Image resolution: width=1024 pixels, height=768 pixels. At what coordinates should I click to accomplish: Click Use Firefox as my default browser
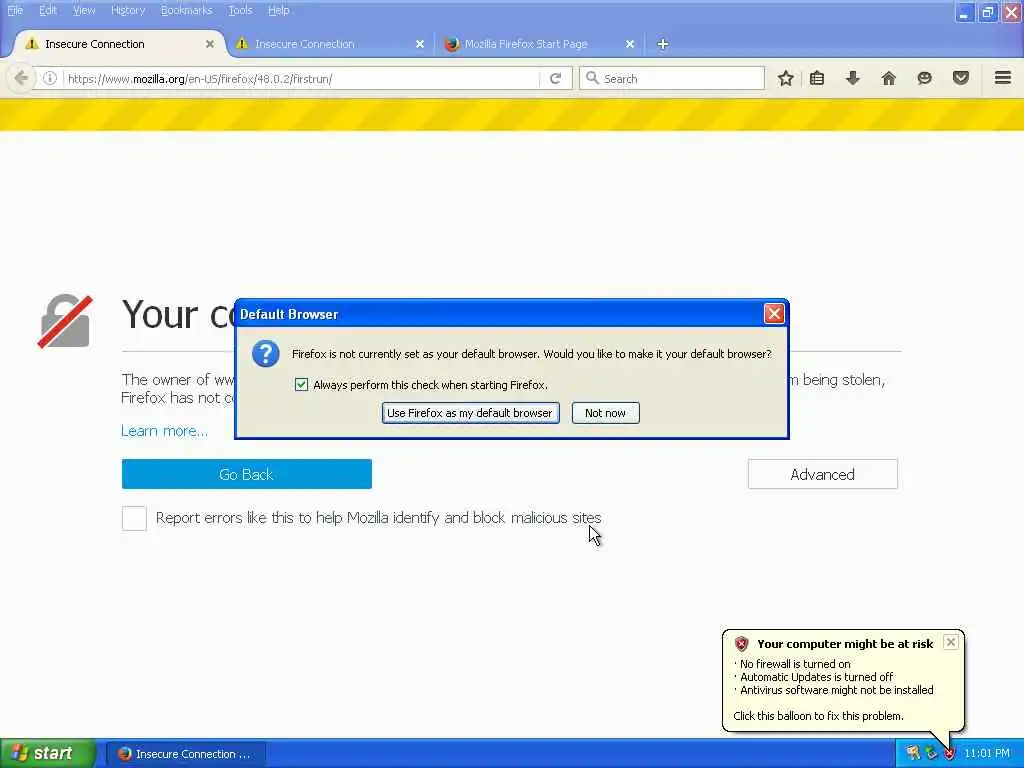[x=470, y=413]
